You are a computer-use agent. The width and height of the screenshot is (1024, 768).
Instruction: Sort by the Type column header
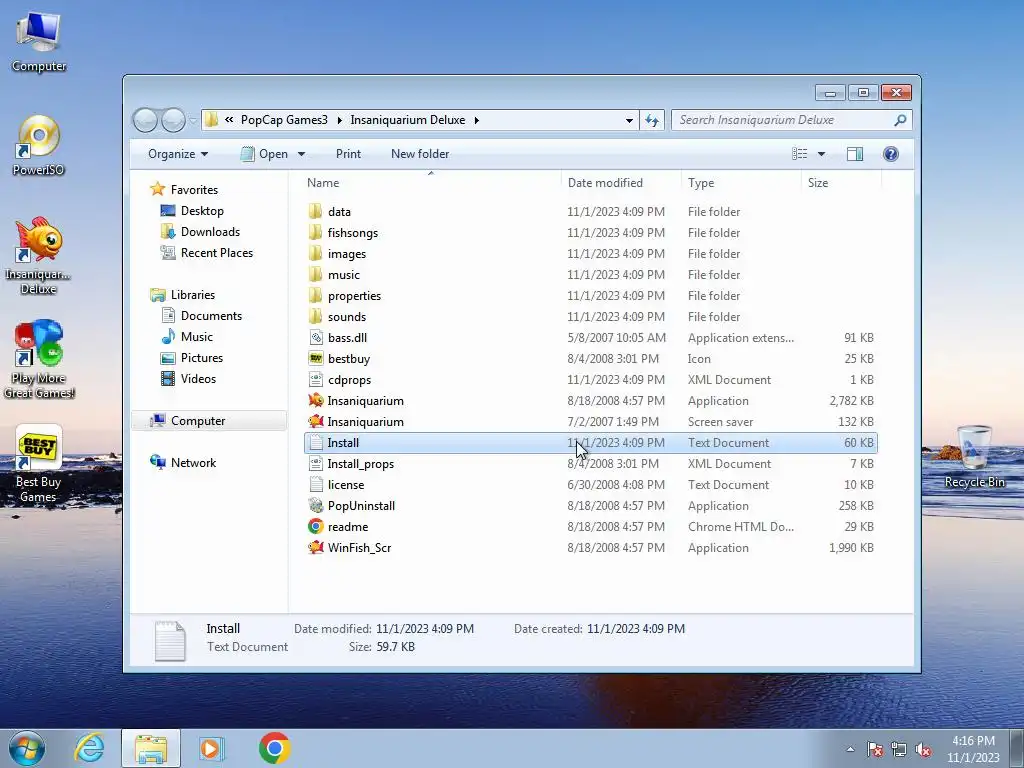pos(741,183)
